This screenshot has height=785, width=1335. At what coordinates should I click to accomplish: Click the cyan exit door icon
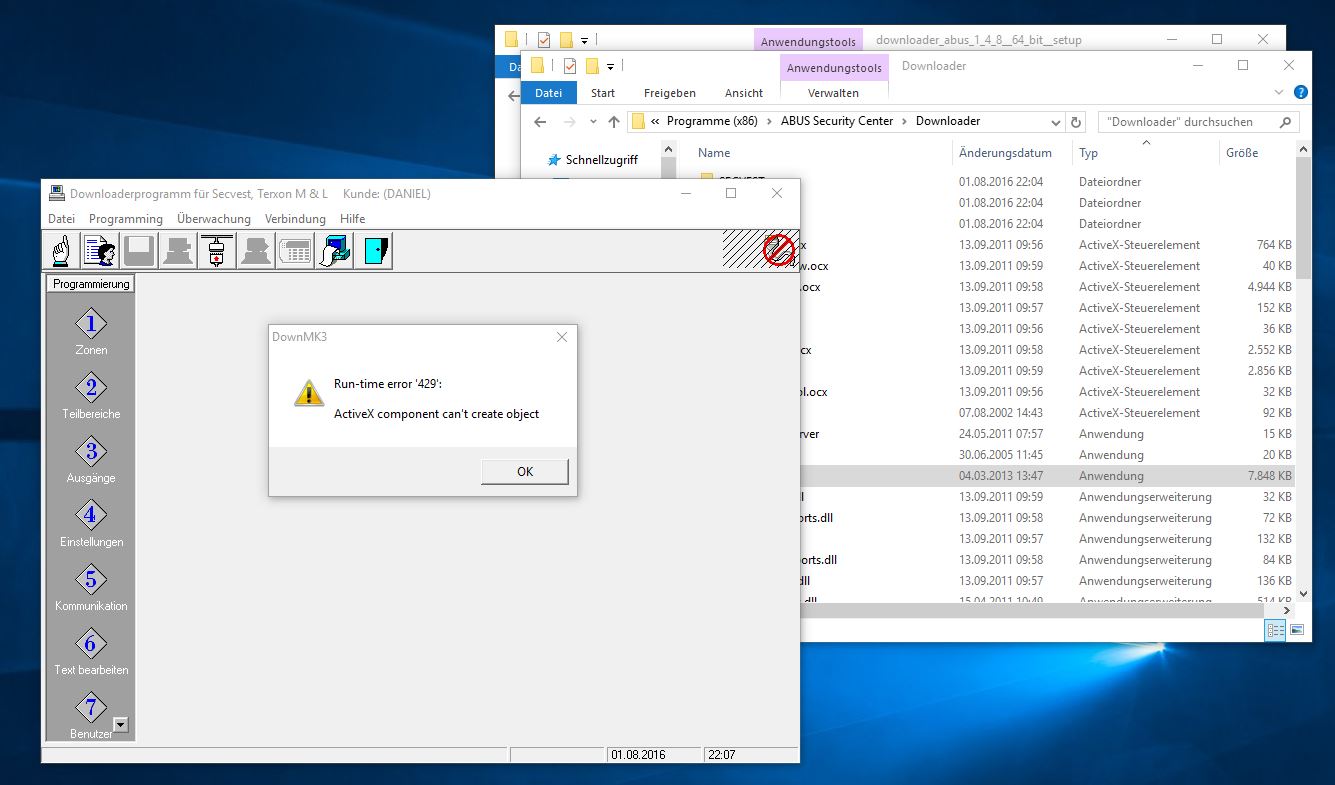click(x=374, y=251)
